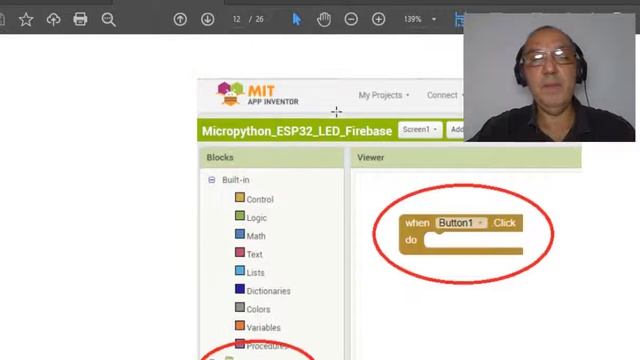Select the Dictionaries blocks category
This screenshot has height=360, width=640.
268,291
